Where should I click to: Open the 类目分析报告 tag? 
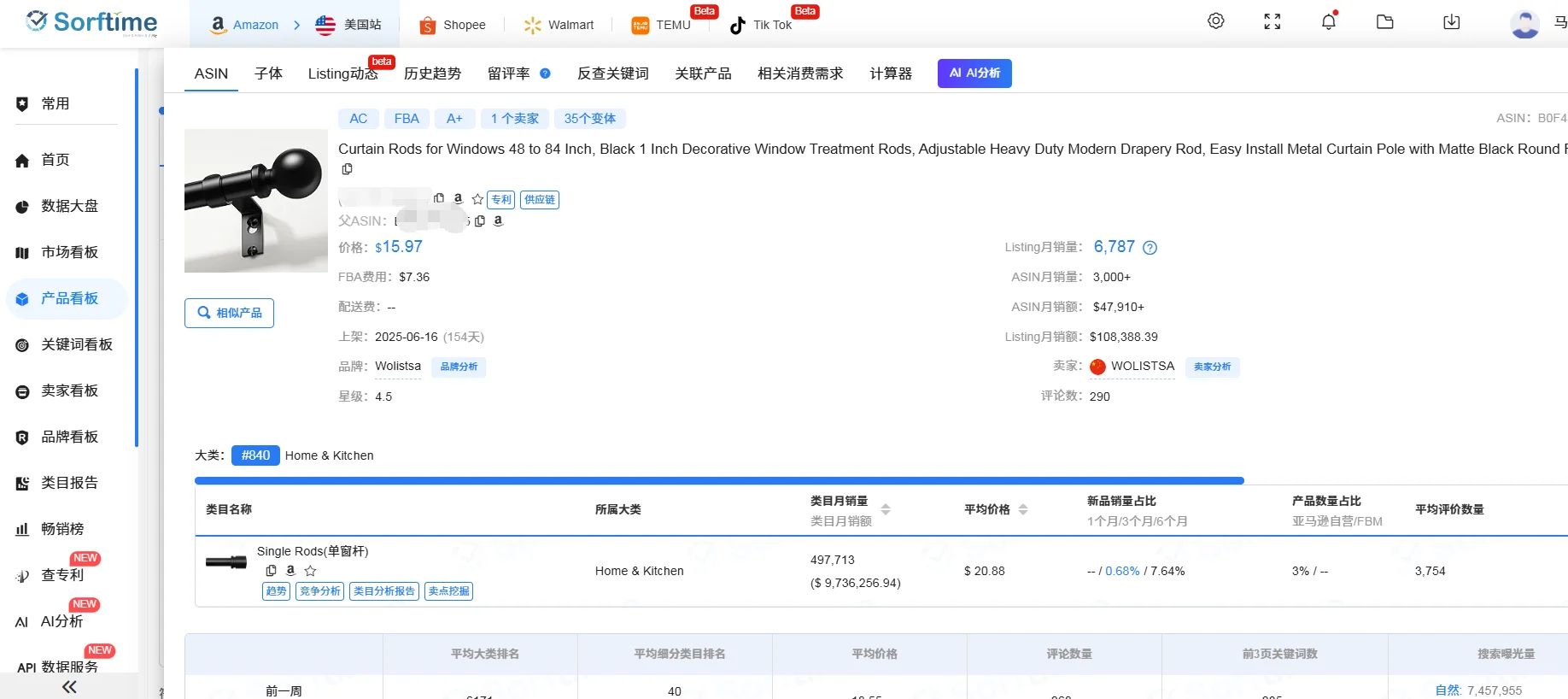click(384, 591)
